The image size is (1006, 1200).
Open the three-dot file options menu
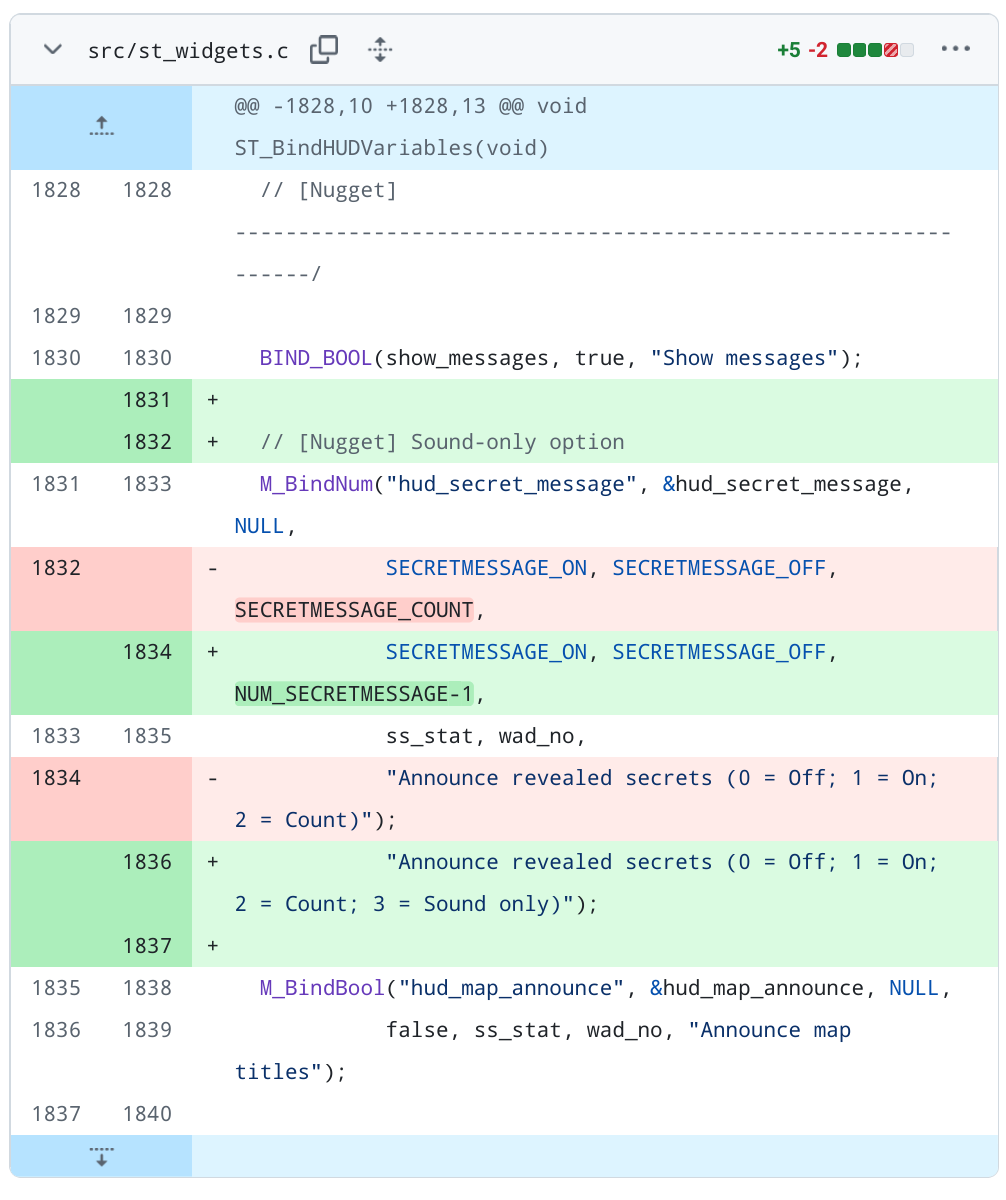[955, 49]
